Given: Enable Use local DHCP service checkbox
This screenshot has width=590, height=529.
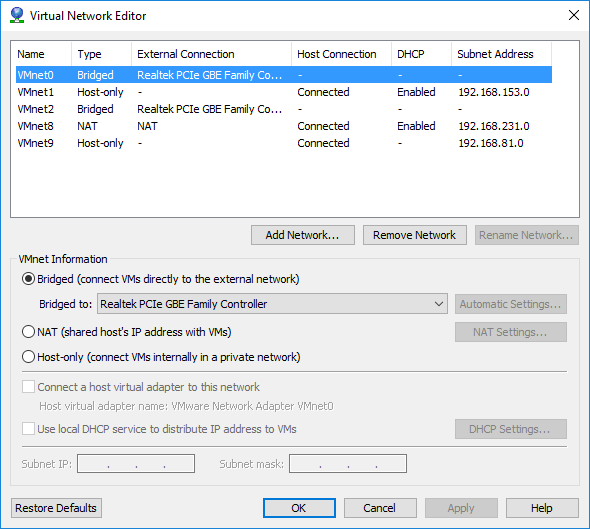Looking at the screenshot, I should tap(29, 429).
